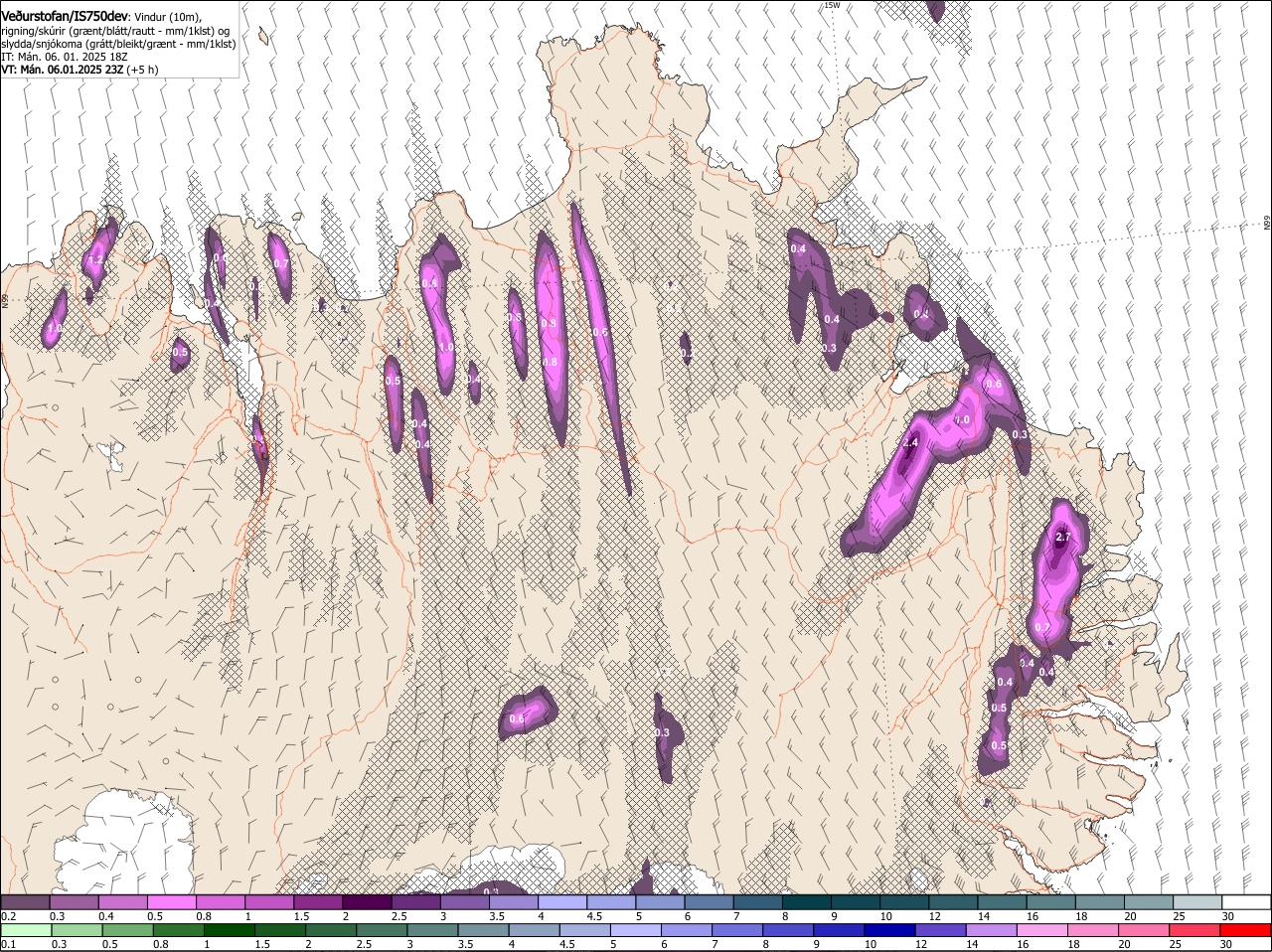Click the deep blue 10–12 bottom legend swatch
The height and width of the screenshot is (952, 1272).
click(x=889, y=931)
